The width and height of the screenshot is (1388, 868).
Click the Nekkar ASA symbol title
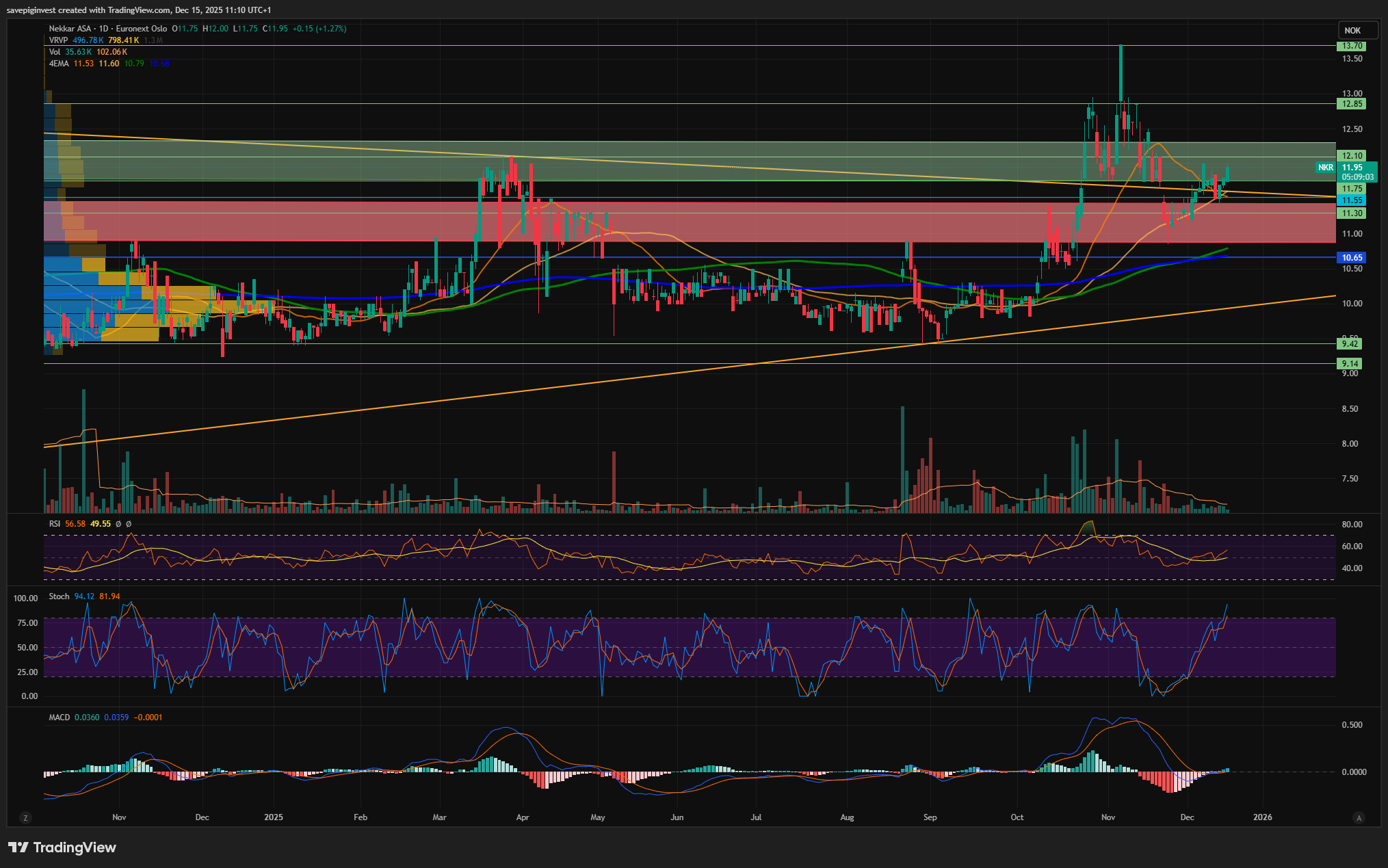[70, 29]
